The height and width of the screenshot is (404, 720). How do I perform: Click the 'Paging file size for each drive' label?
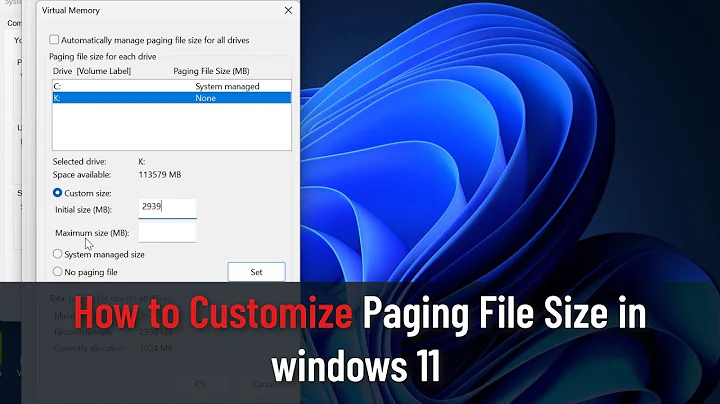[x=102, y=56]
